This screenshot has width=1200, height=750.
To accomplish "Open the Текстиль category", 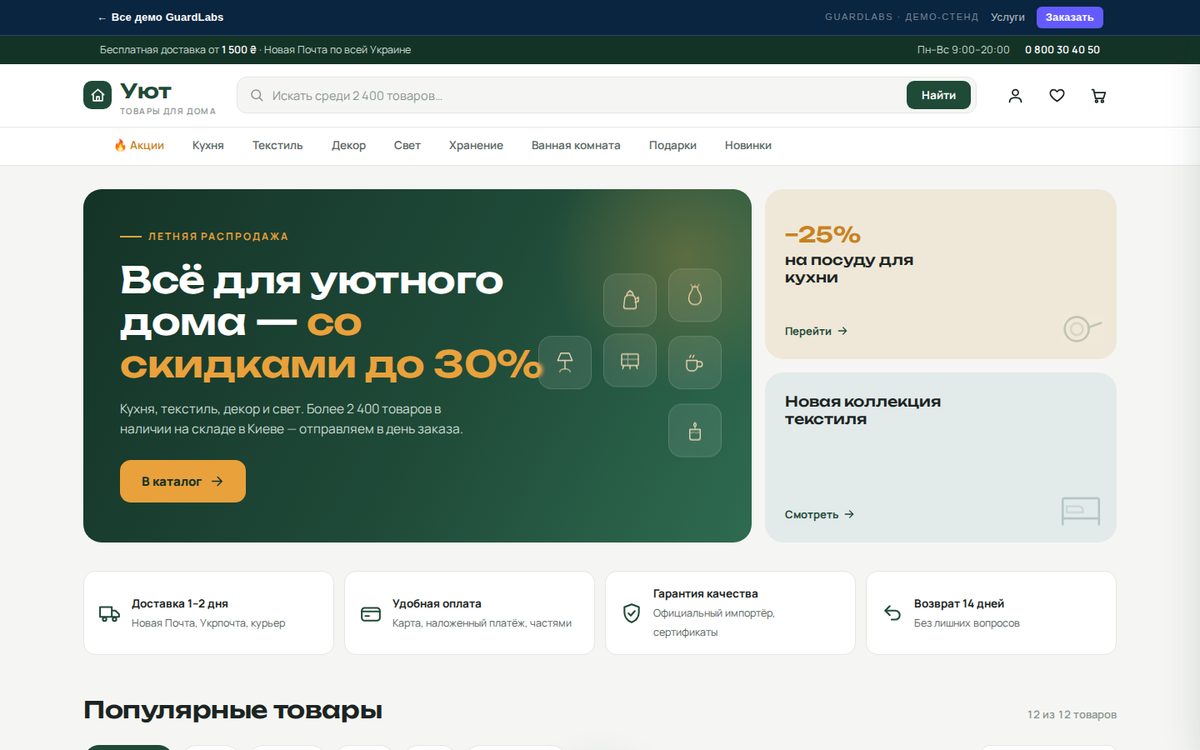I will pyautogui.click(x=278, y=145).
